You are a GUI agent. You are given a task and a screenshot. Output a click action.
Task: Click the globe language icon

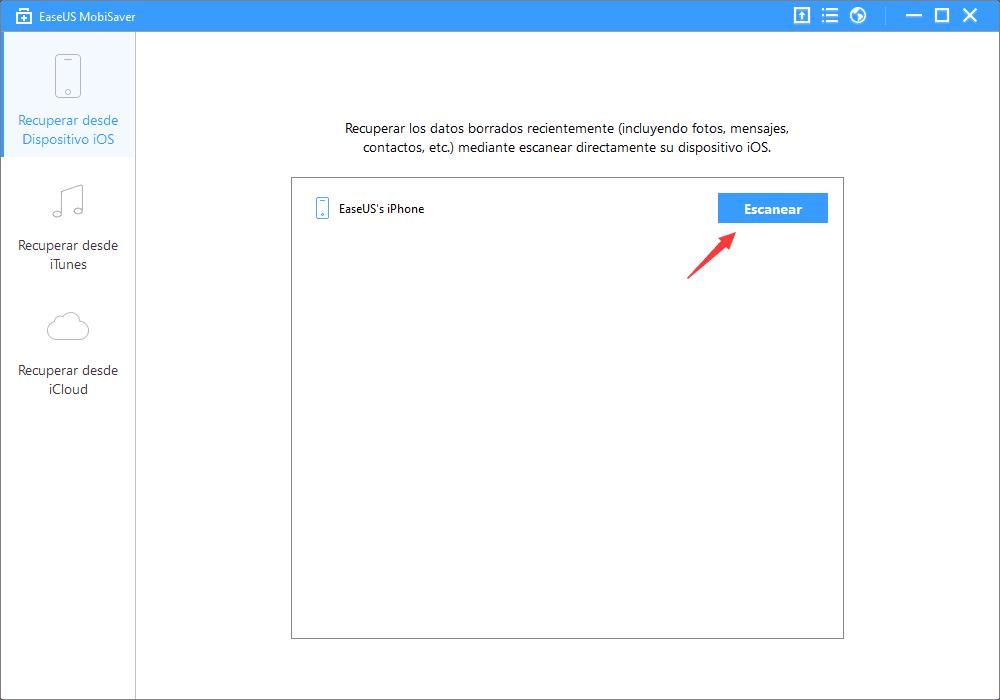(857, 15)
